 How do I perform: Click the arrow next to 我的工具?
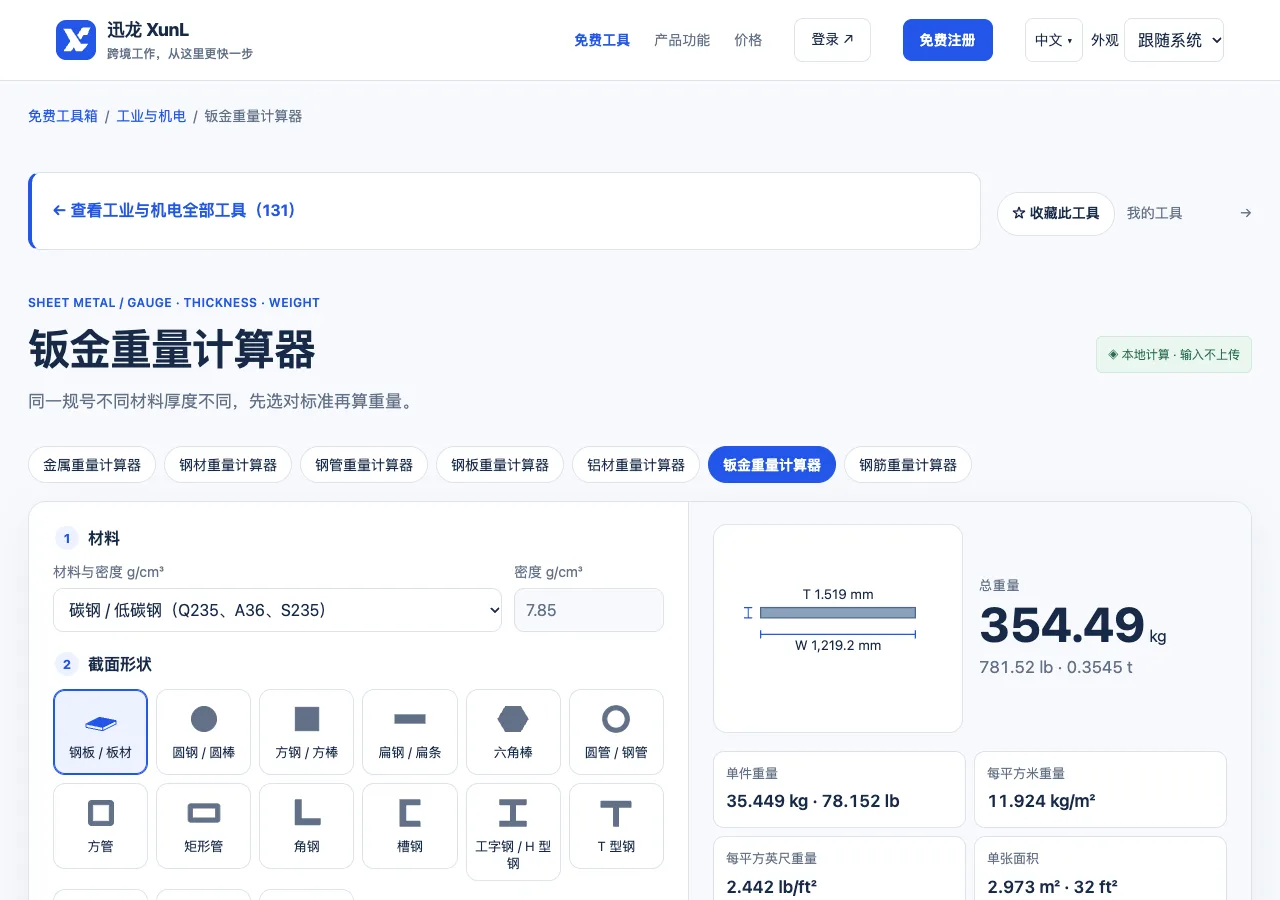click(1245, 213)
